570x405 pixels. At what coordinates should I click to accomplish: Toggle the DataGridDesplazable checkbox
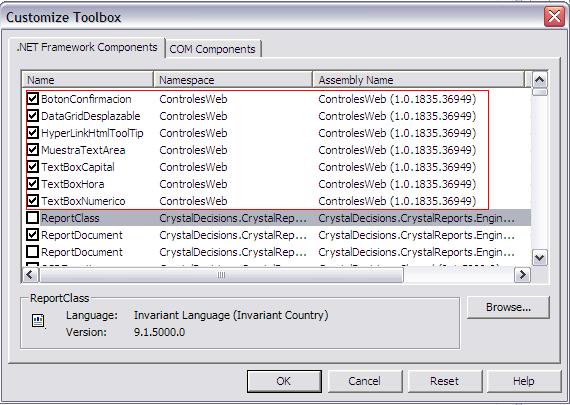33,116
